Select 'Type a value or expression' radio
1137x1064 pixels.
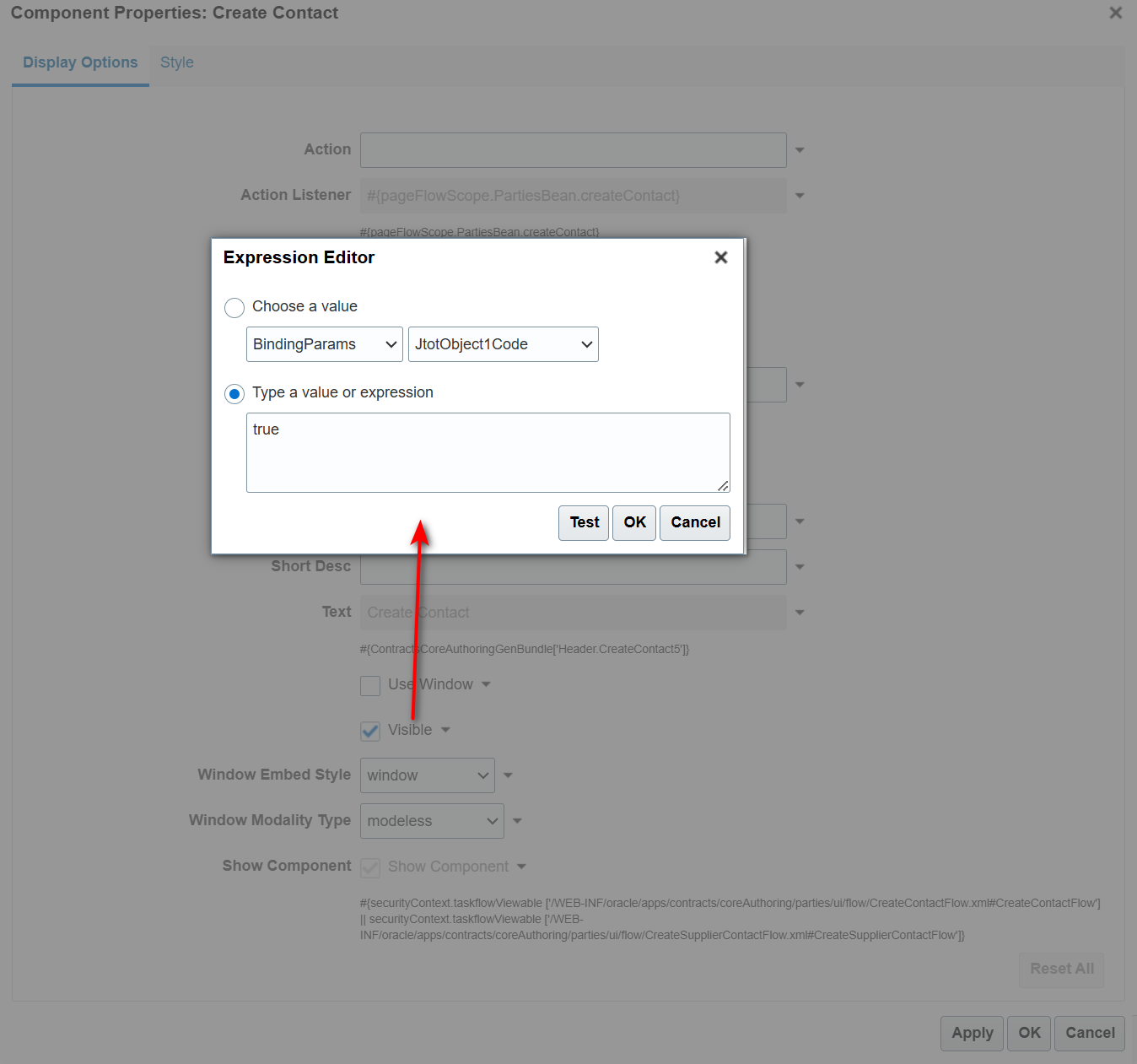pyautogui.click(x=234, y=393)
